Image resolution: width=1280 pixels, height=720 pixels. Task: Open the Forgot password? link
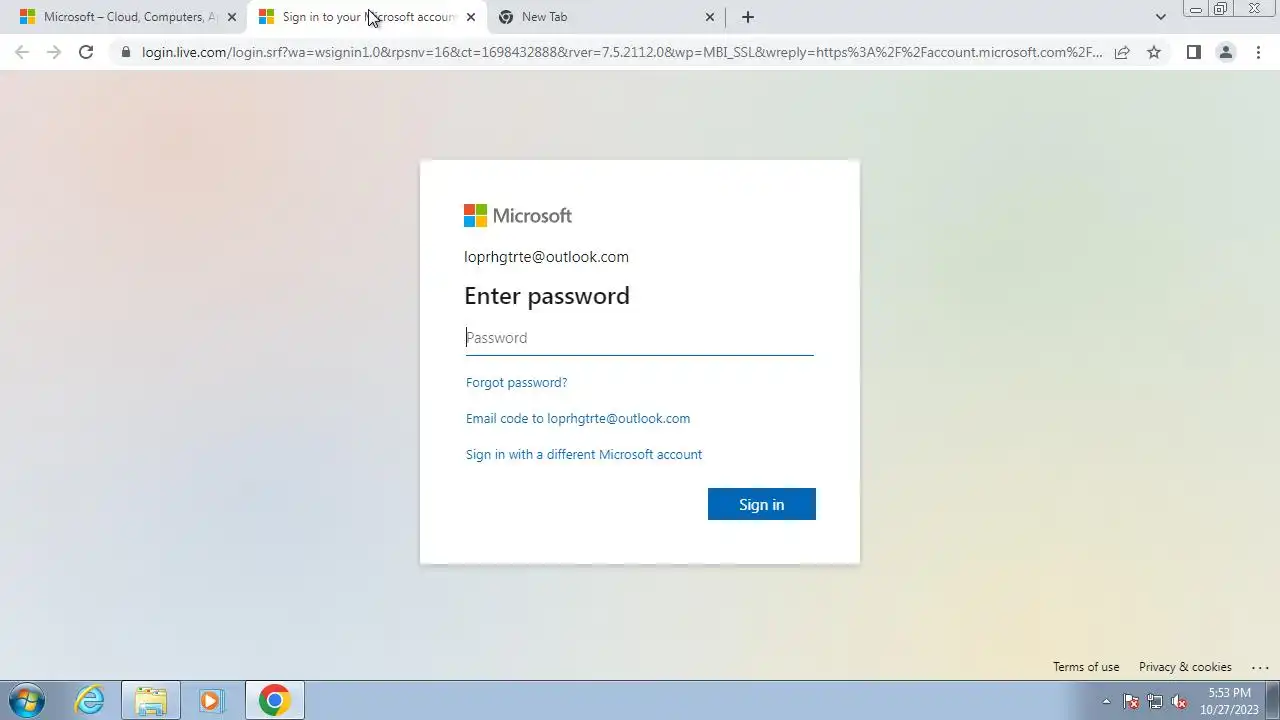[516, 382]
